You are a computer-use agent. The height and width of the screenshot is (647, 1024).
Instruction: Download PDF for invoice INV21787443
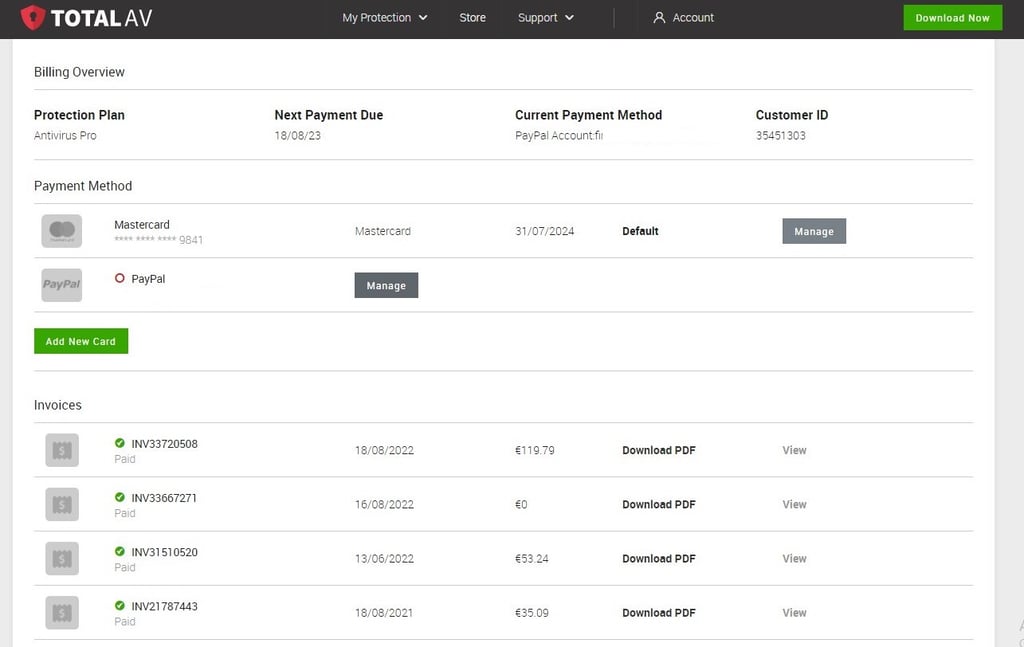pyautogui.click(x=658, y=613)
